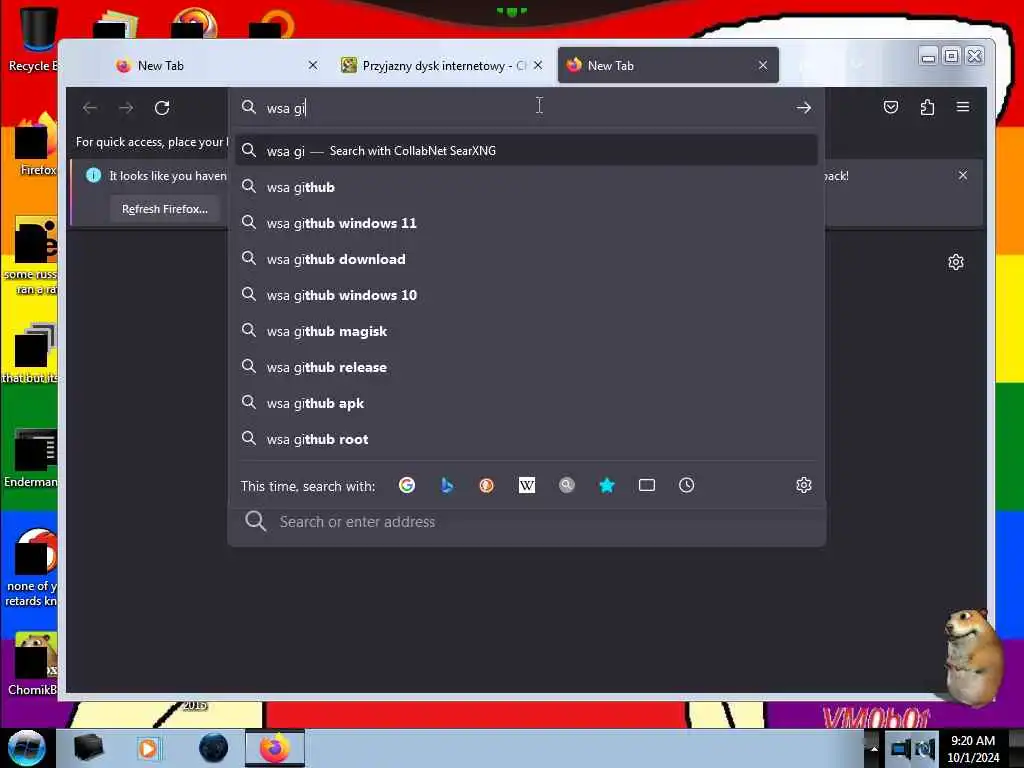The width and height of the screenshot is (1024, 768).
Task: Open the Windows Start orb
Action: (27, 748)
